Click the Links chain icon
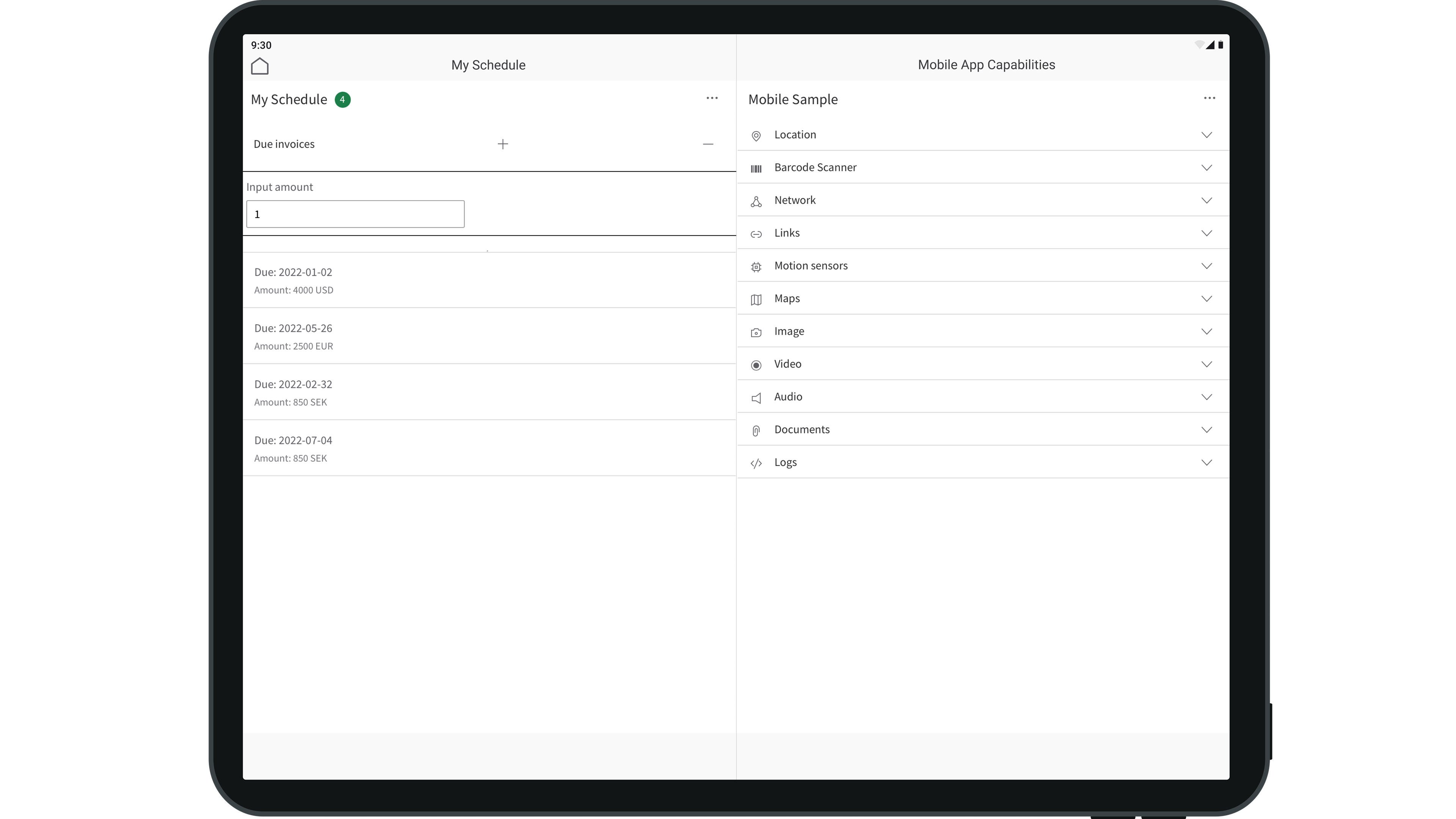This screenshot has width=1456, height=819. pos(756,234)
